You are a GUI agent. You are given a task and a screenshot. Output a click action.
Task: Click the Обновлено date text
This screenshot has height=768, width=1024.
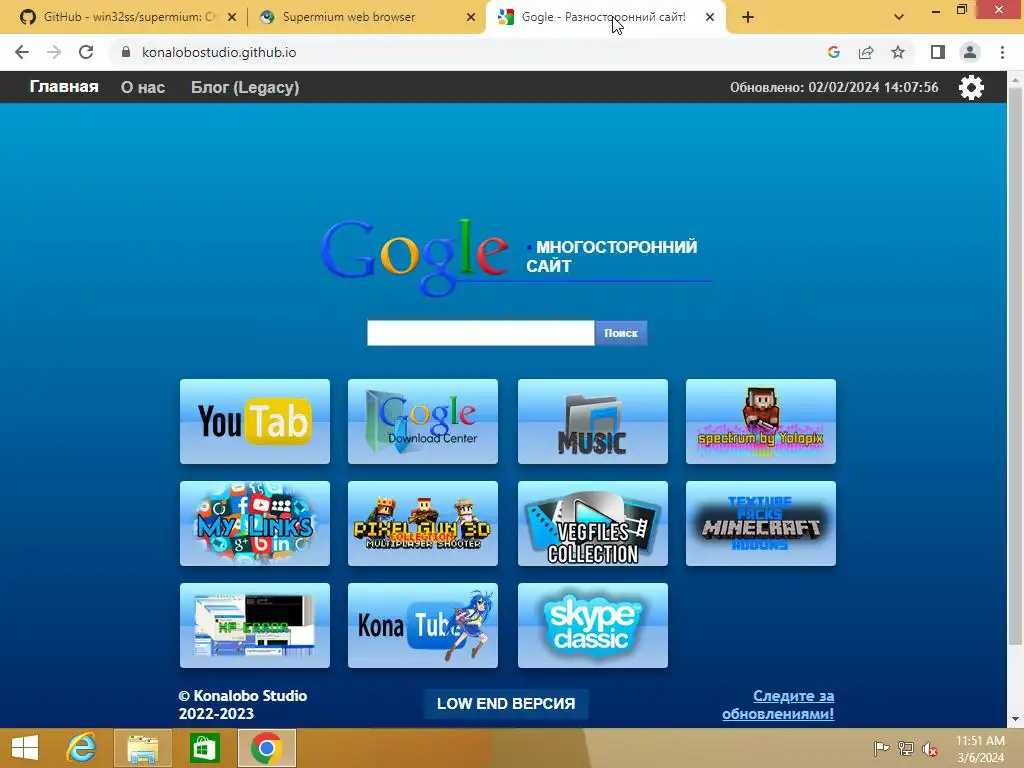[834, 88]
